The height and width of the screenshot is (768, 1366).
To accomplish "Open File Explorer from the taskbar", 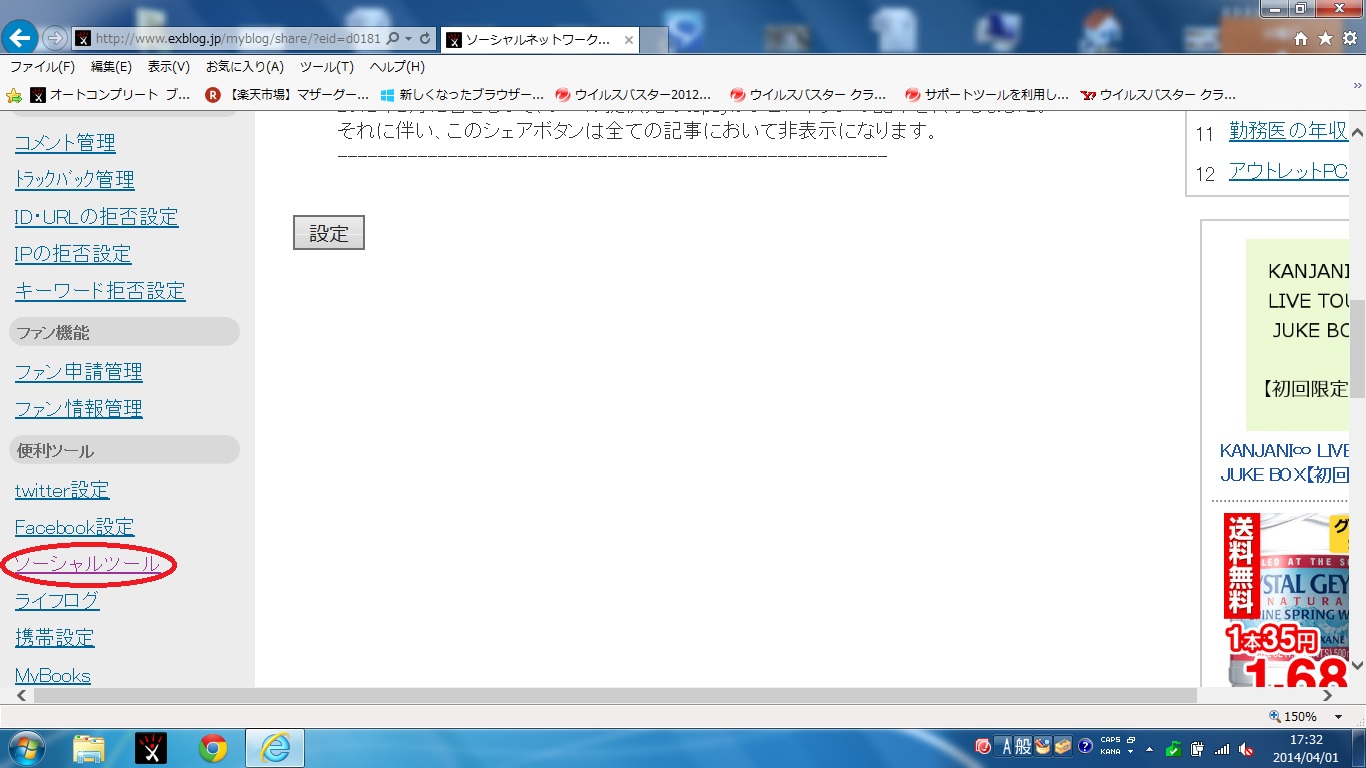I will tap(89, 748).
